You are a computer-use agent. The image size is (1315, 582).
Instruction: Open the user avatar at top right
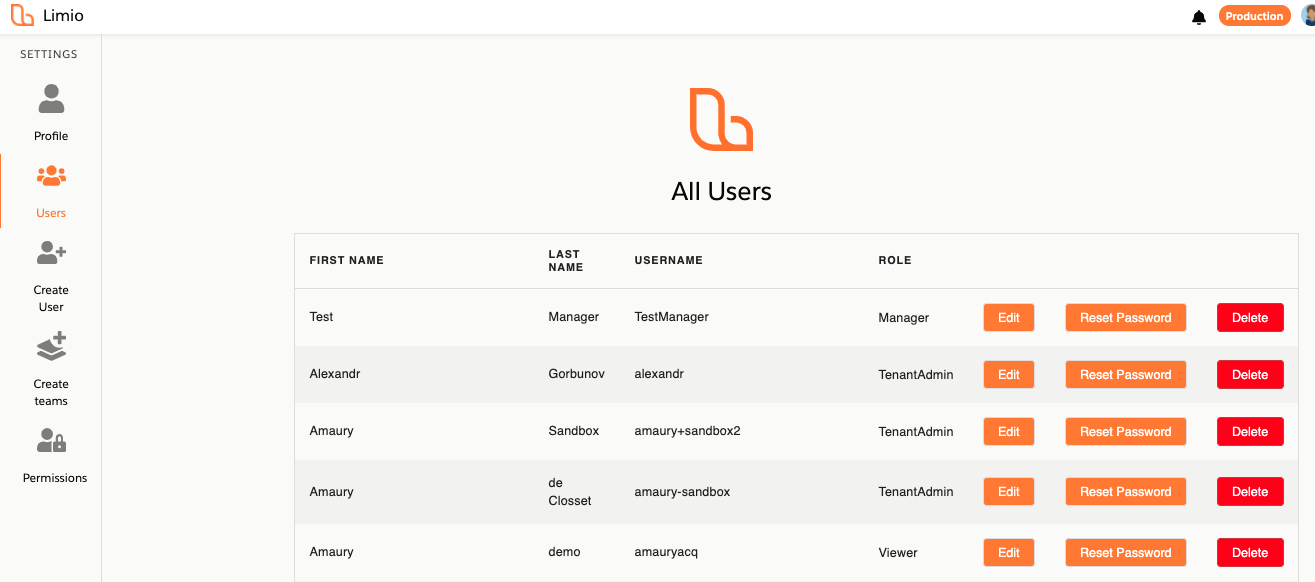coord(1308,16)
